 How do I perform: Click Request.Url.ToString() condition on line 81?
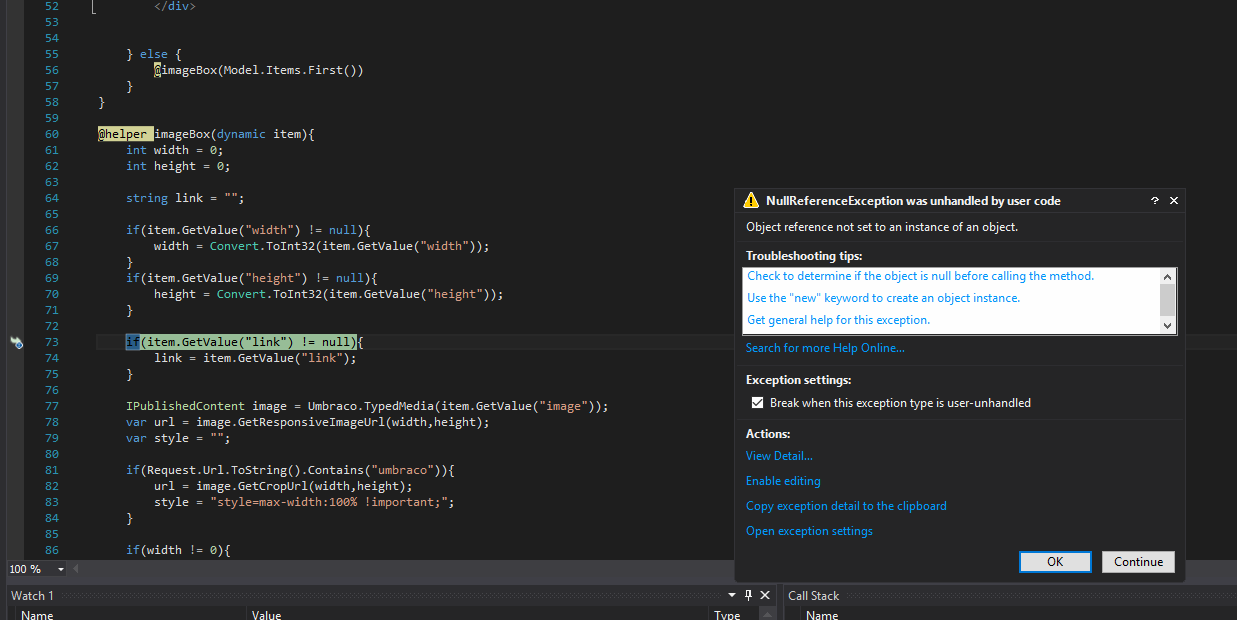point(290,470)
